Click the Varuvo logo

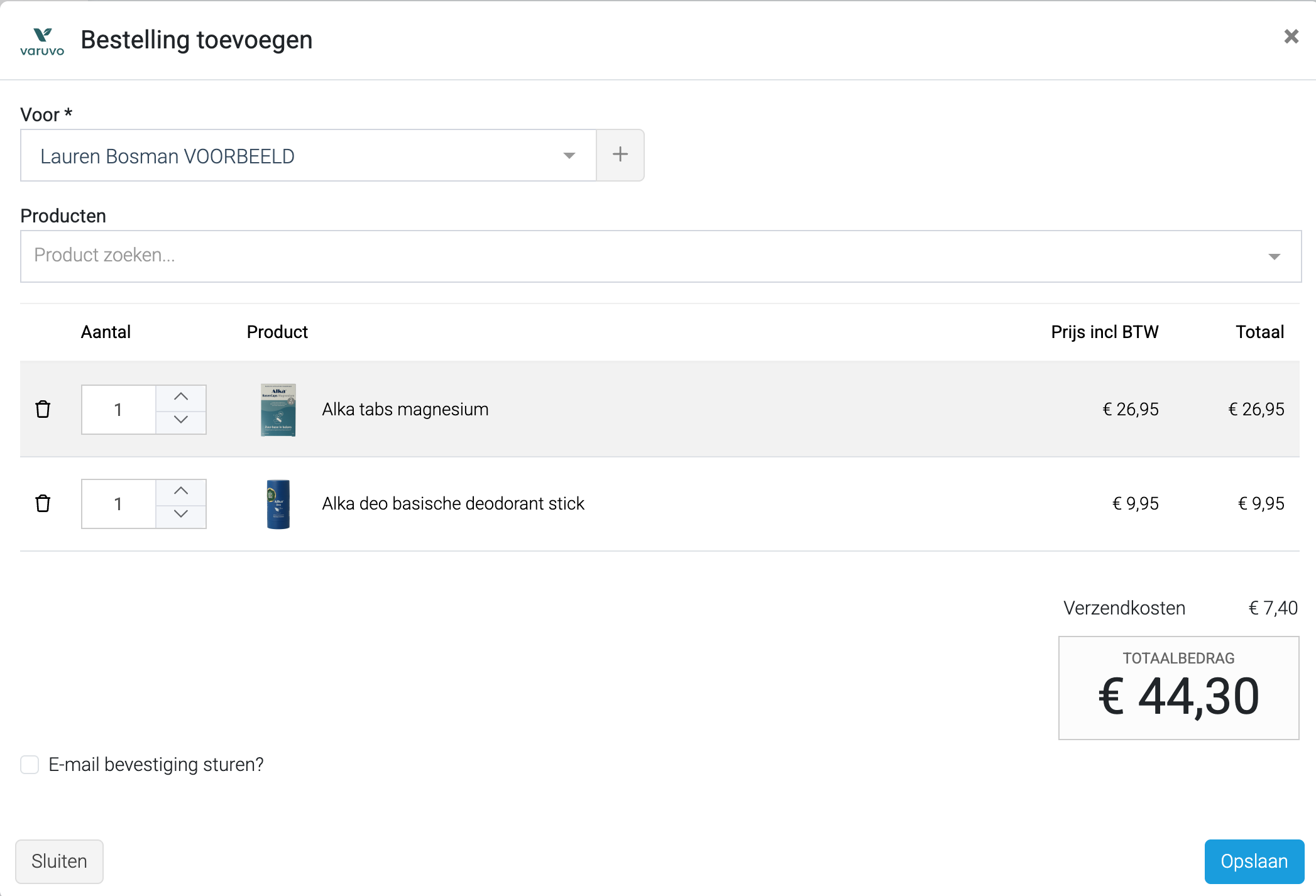[x=42, y=41]
